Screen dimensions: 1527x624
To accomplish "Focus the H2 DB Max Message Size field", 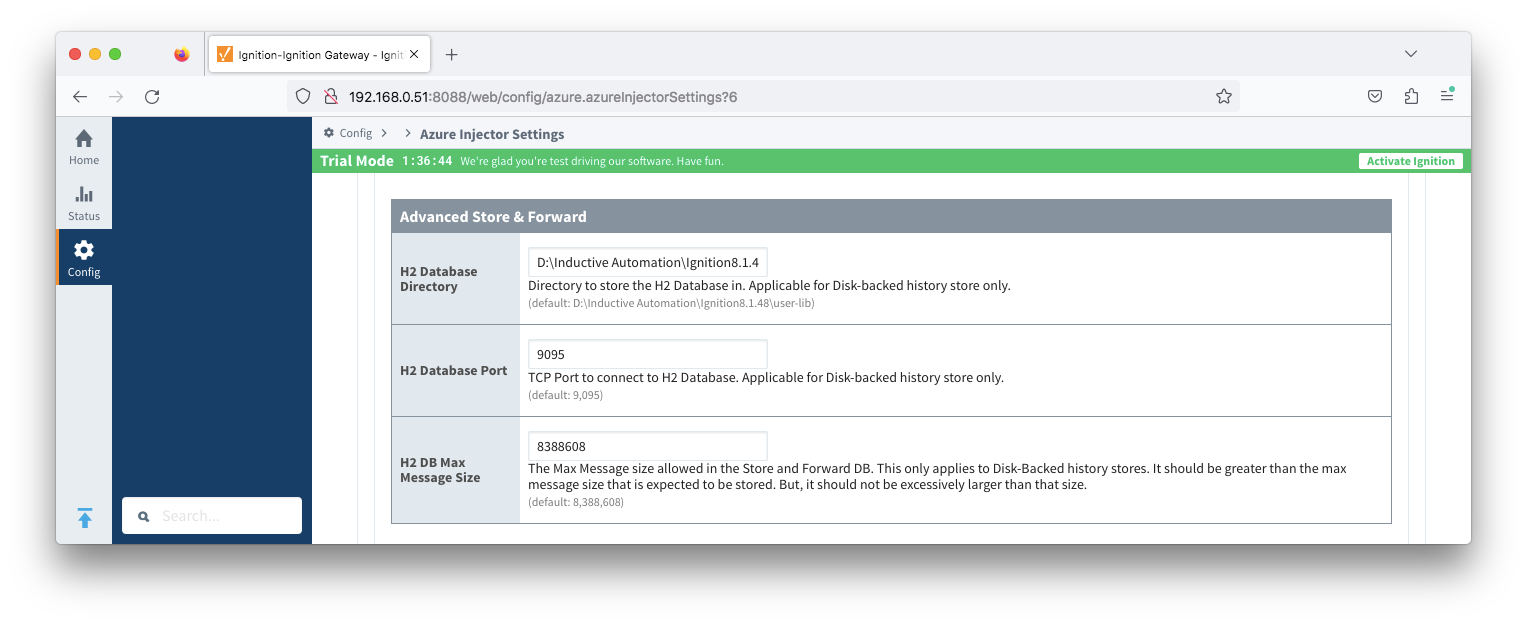I will 647,446.
